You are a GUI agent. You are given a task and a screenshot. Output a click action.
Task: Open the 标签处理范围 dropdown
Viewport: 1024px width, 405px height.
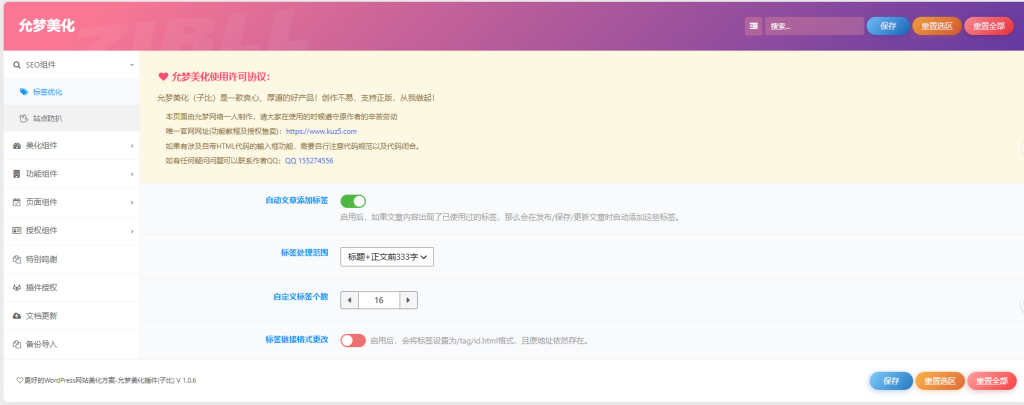387,257
